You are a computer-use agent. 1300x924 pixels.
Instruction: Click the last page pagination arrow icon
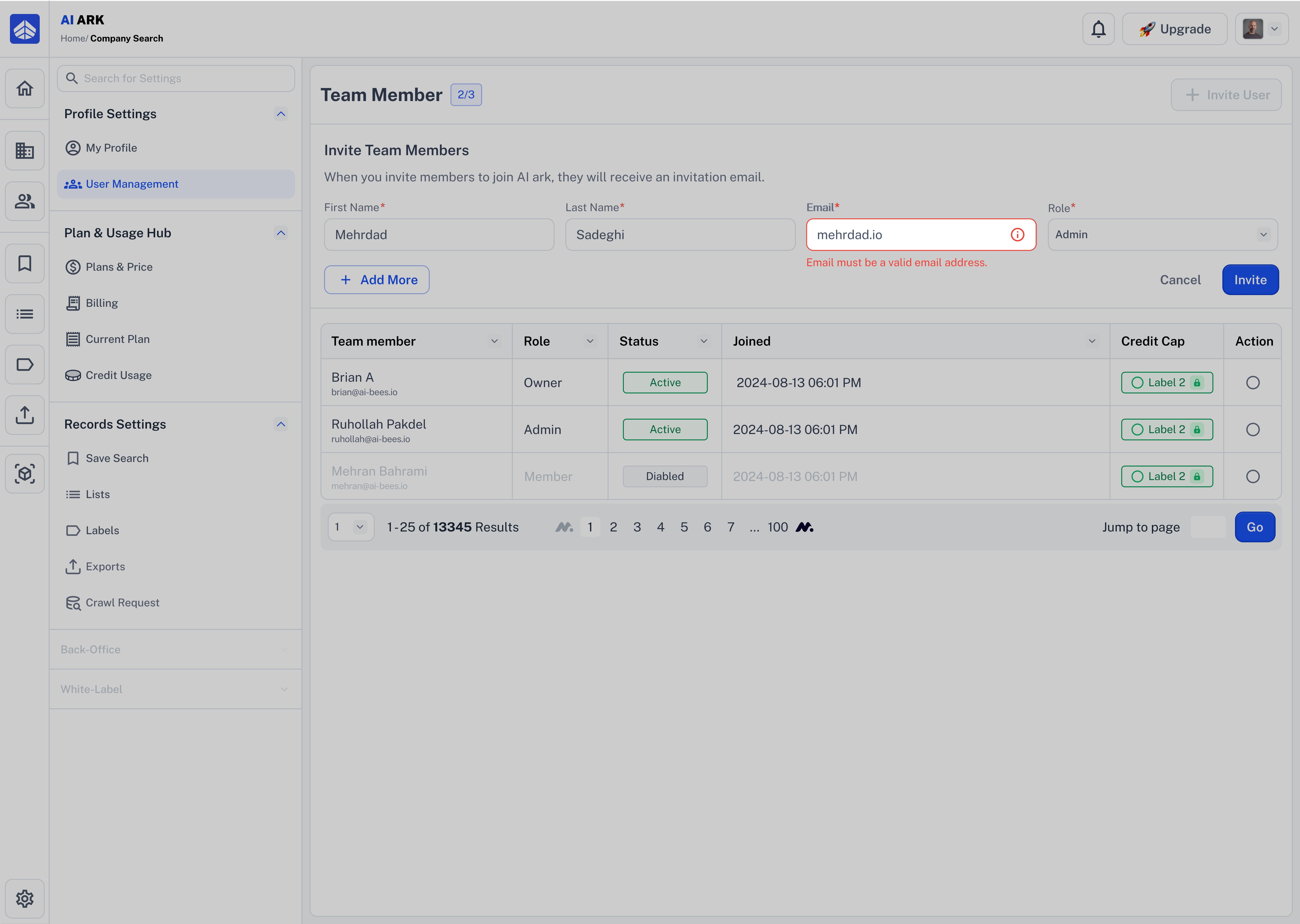click(x=804, y=527)
